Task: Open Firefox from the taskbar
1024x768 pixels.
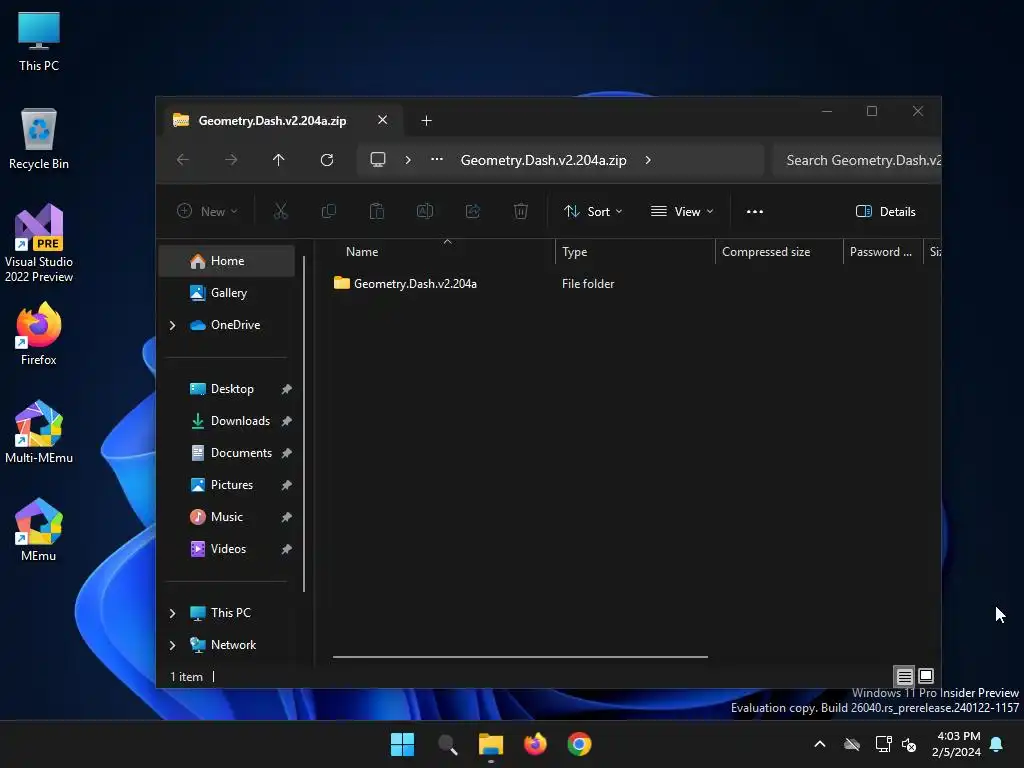Action: [x=536, y=744]
